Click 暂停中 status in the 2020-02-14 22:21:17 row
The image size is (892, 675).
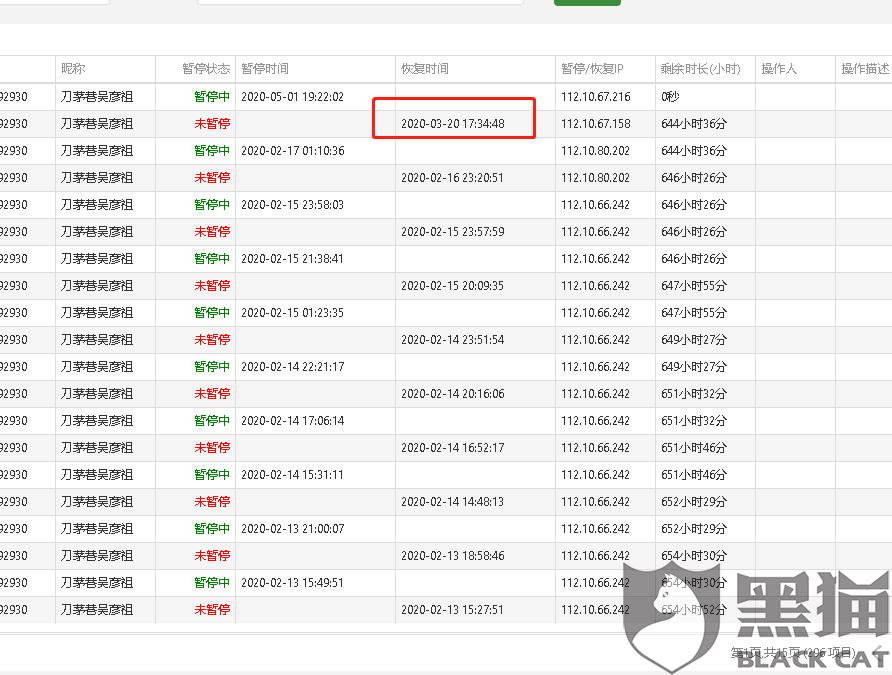pos(212,367)
